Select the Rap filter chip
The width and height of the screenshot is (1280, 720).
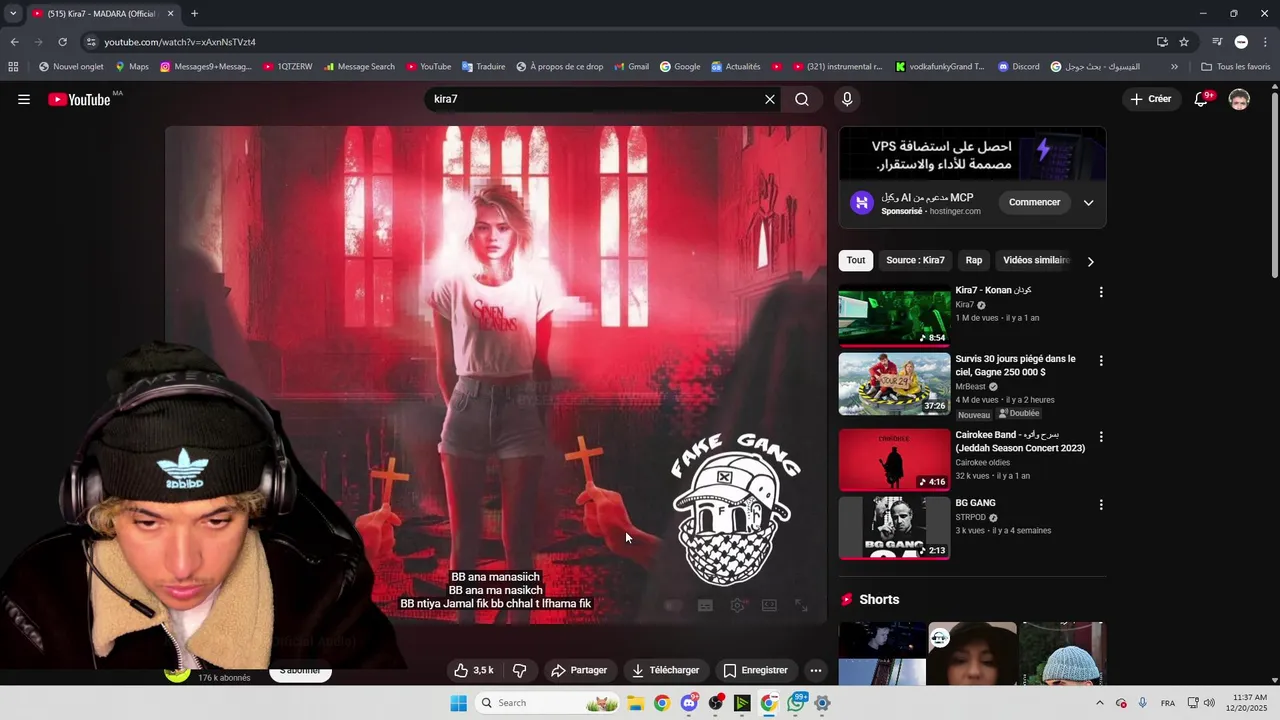[974, 260]
